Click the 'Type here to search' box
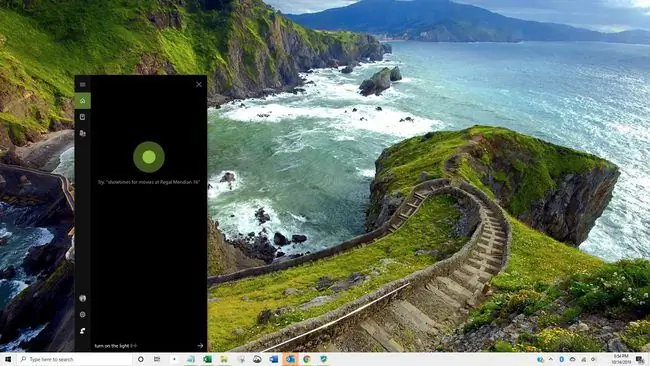This screenshot has width=650, height=366. [75, 359]
